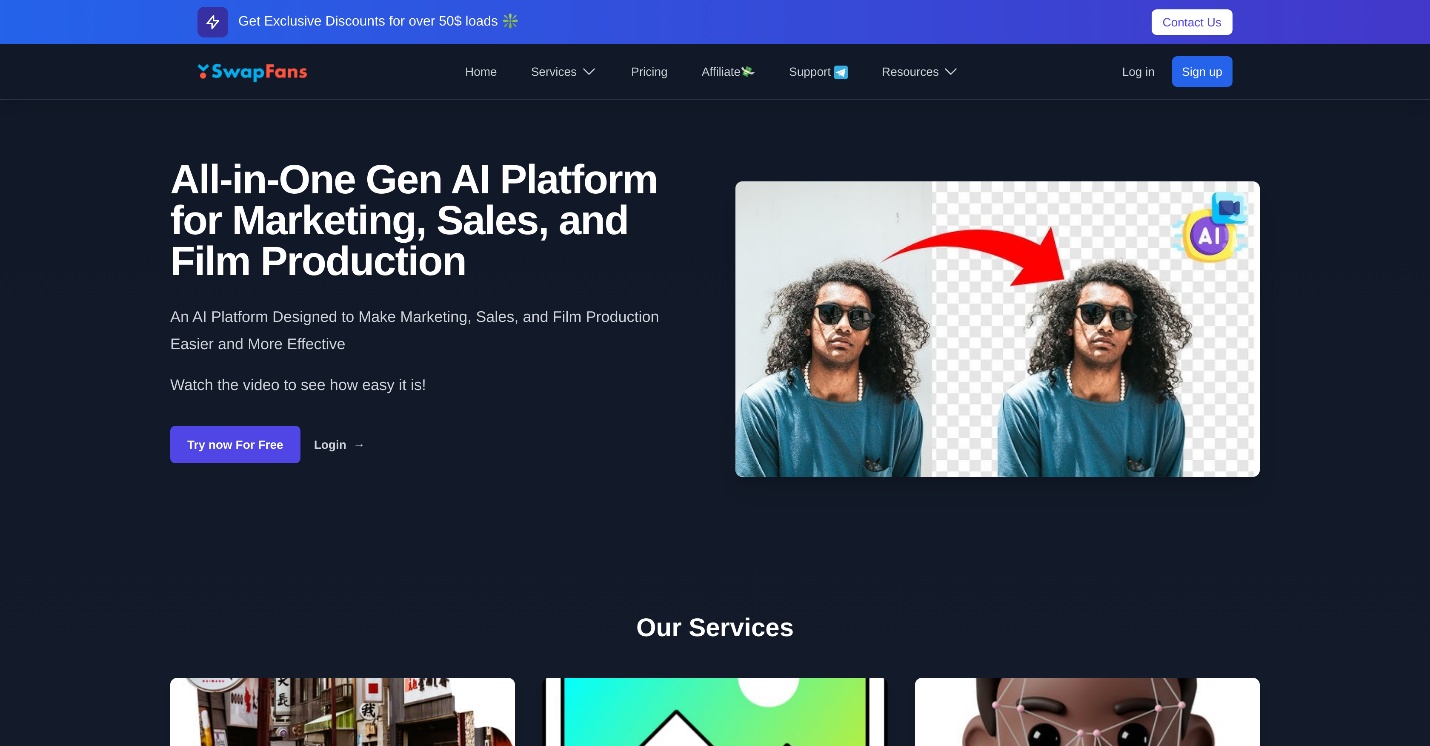Click the AI video badge on hero image
The width and height of the screenshot is (1430, 746).
coord(1213,228)
